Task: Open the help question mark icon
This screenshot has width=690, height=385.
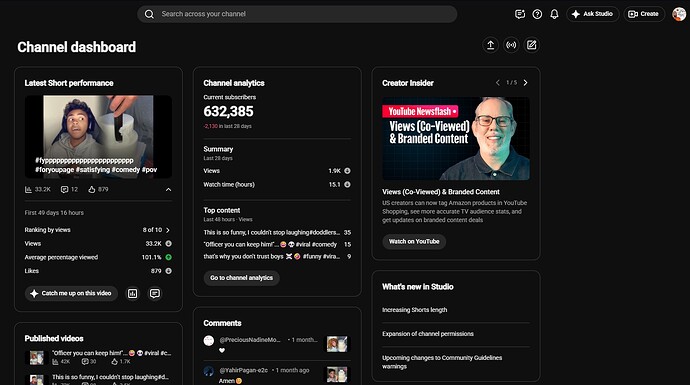Action: coord(537,14)
